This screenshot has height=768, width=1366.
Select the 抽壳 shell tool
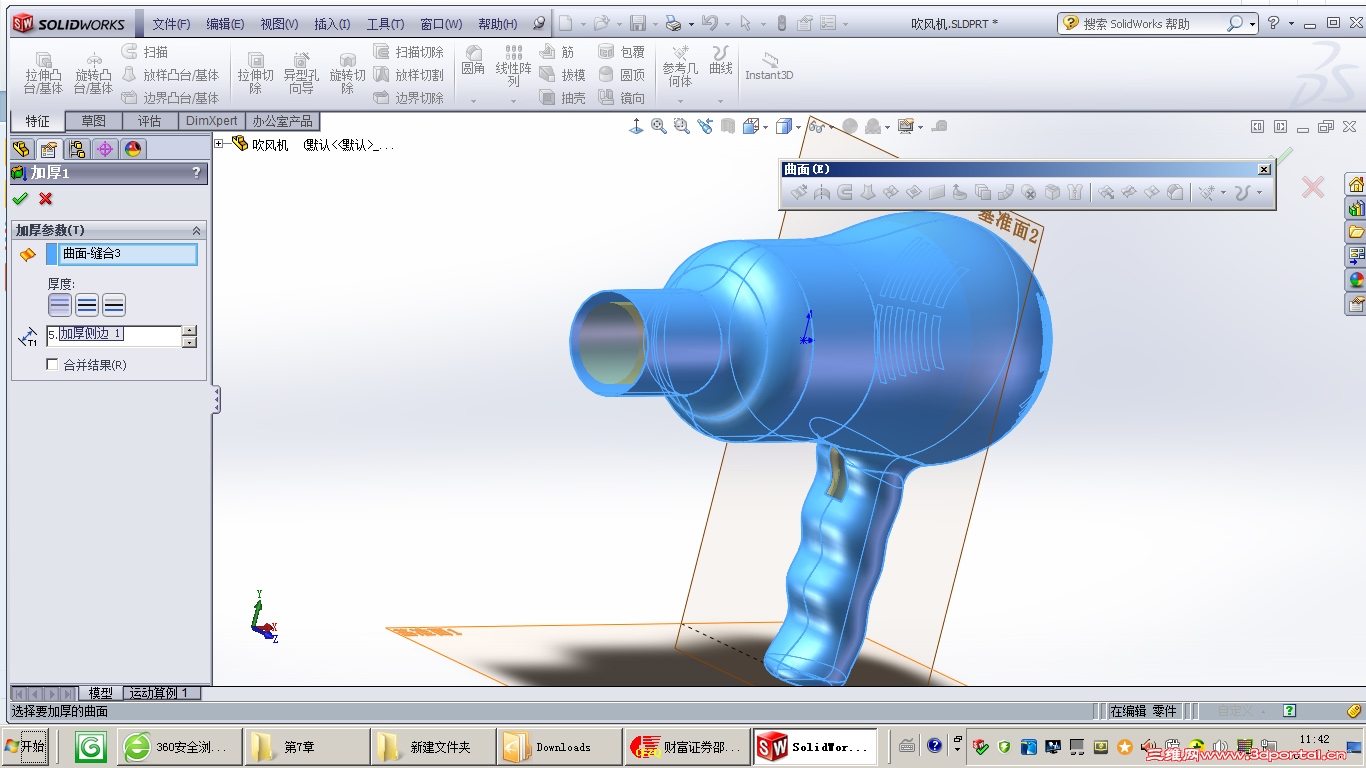[562, 98]
